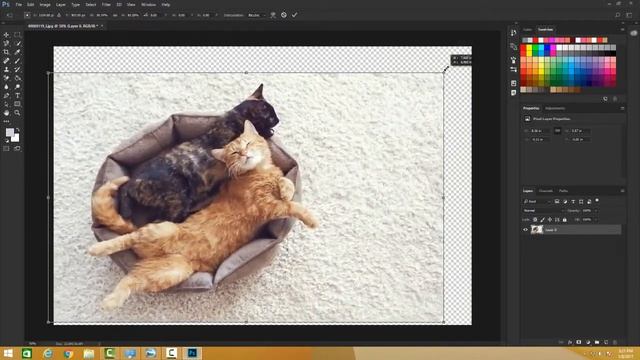Select the History Brush tool
This screenshot has width=640, height=360.
[x=17, y=69]
